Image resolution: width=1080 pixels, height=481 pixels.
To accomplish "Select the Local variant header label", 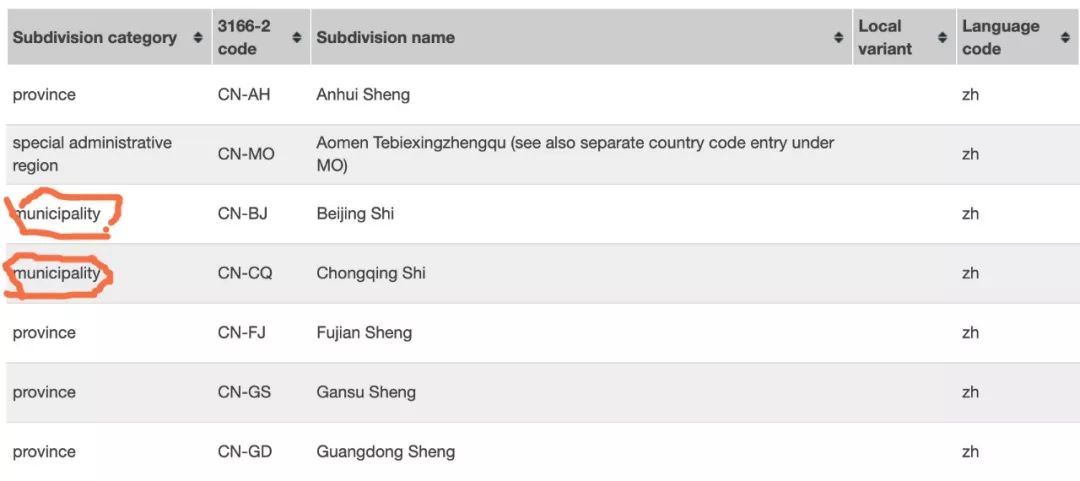I will click(x=885, y=37).
